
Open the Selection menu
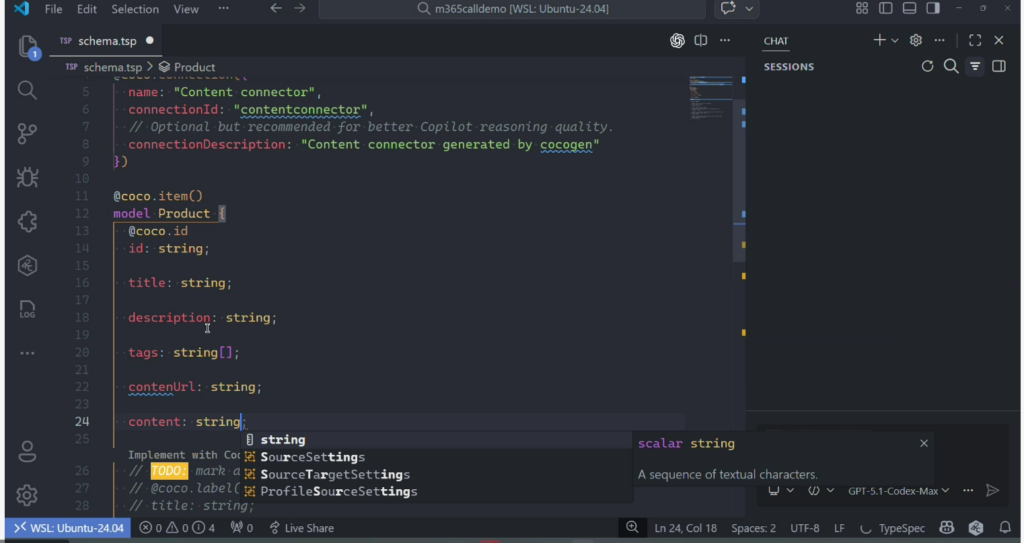pos(135,9)
